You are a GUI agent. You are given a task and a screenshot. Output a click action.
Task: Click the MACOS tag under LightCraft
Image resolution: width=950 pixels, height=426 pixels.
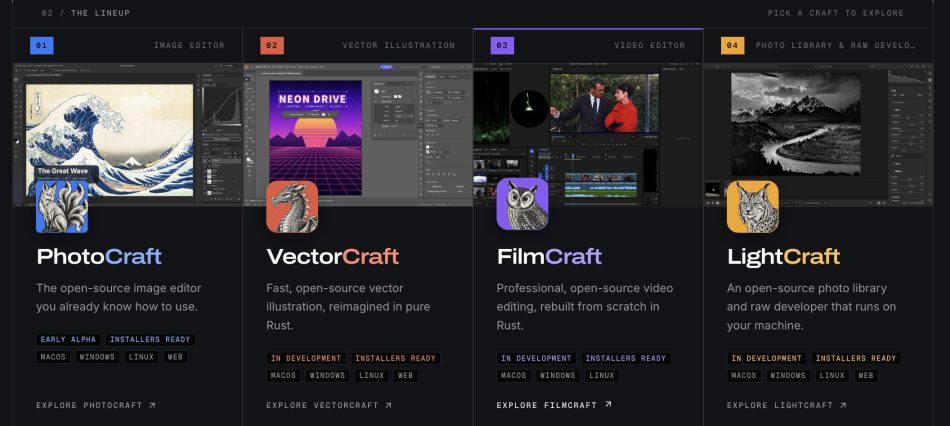tap(744, 376)
